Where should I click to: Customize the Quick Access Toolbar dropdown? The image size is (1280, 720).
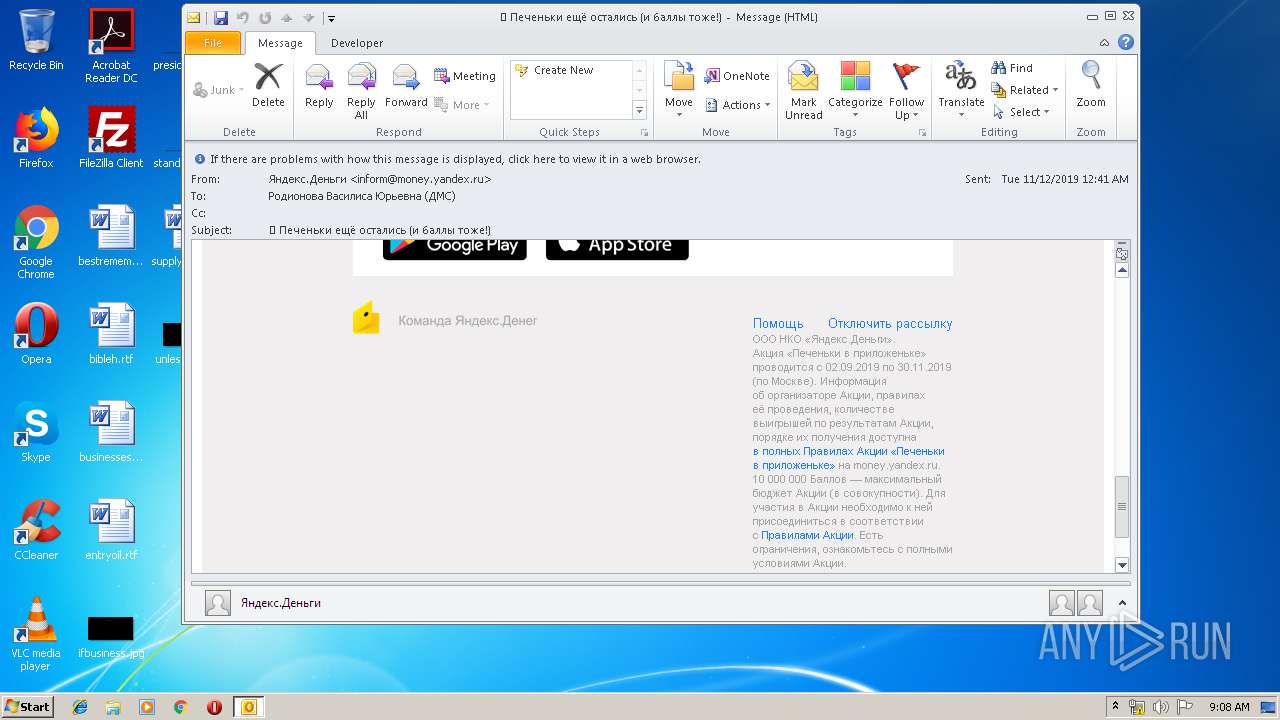(x=332, y=18)
